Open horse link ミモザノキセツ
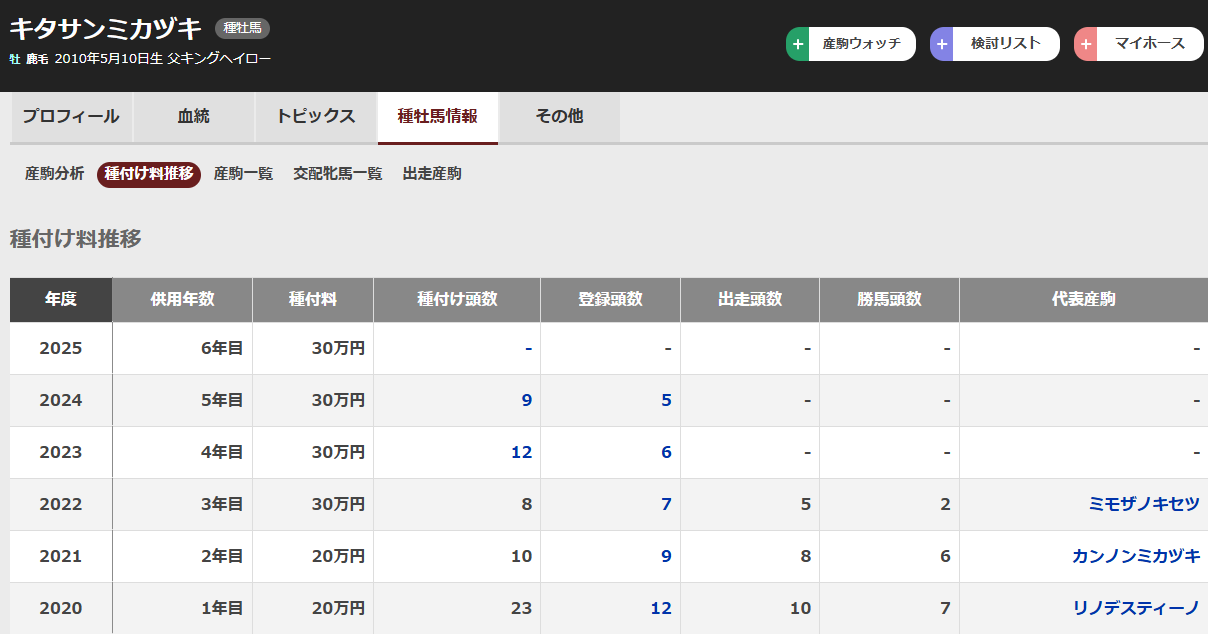1208x634 pixels. pos(1144,504)
